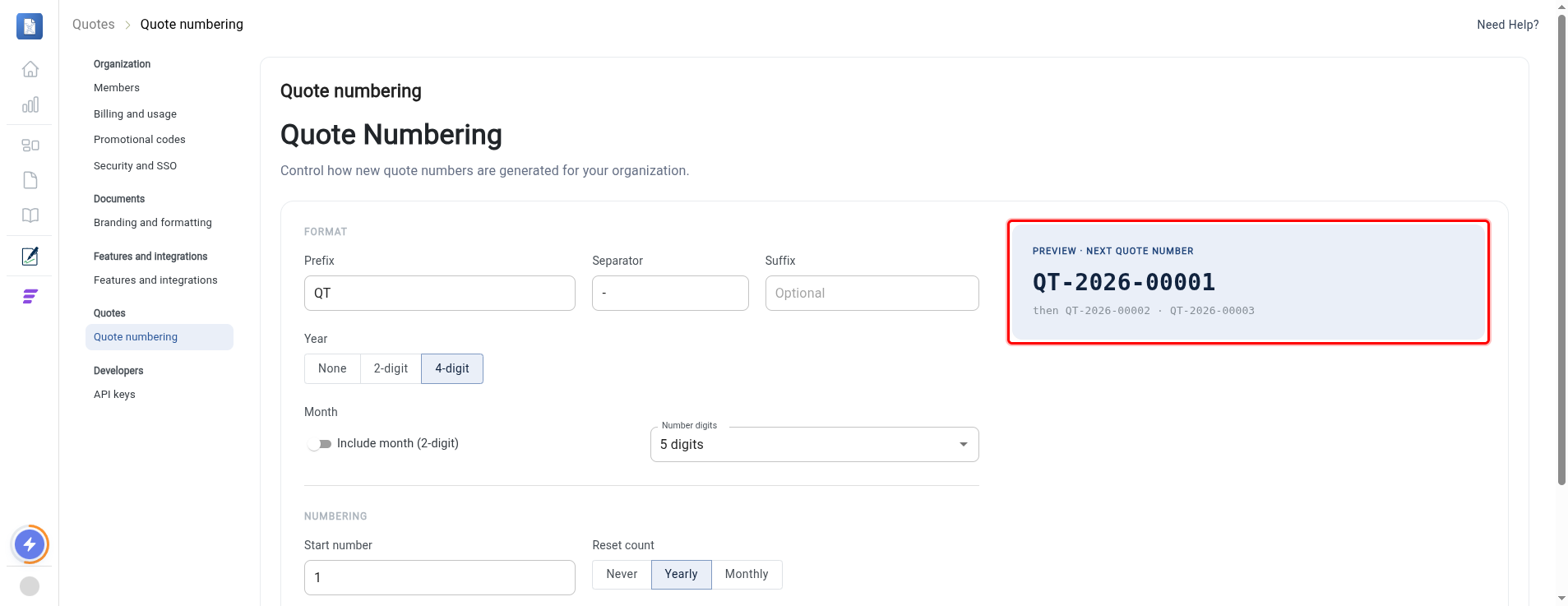Open Promotional codes settings

click(140, 140)
